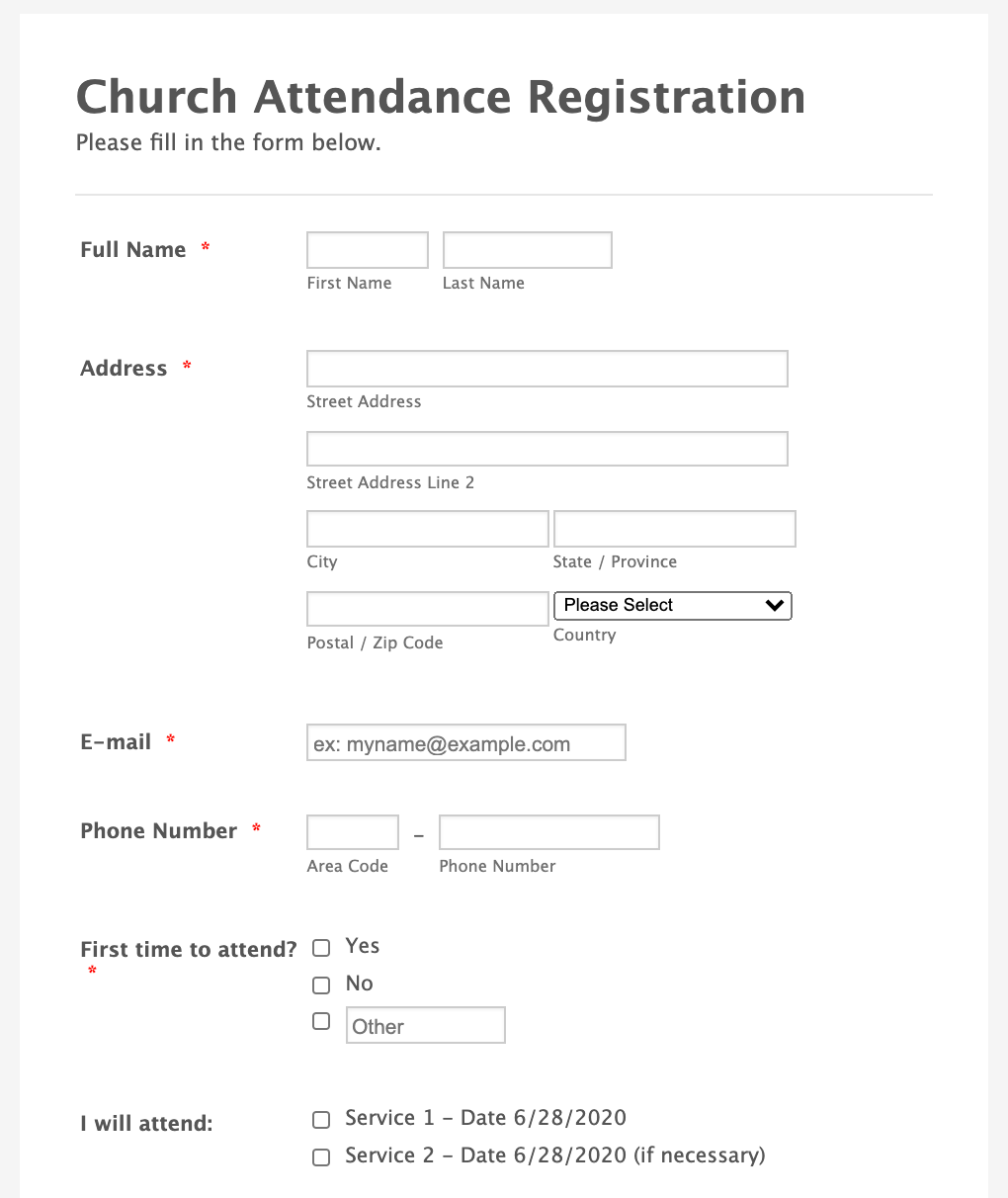
Task: Select the Street Address Line 2 field
Action: (546, 449)
